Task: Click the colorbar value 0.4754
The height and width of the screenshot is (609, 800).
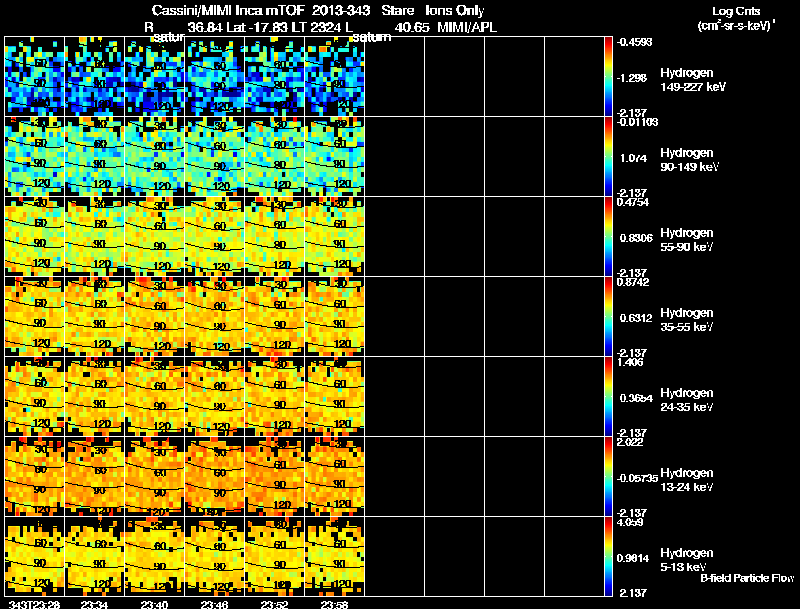Action: tap(633, 202)
